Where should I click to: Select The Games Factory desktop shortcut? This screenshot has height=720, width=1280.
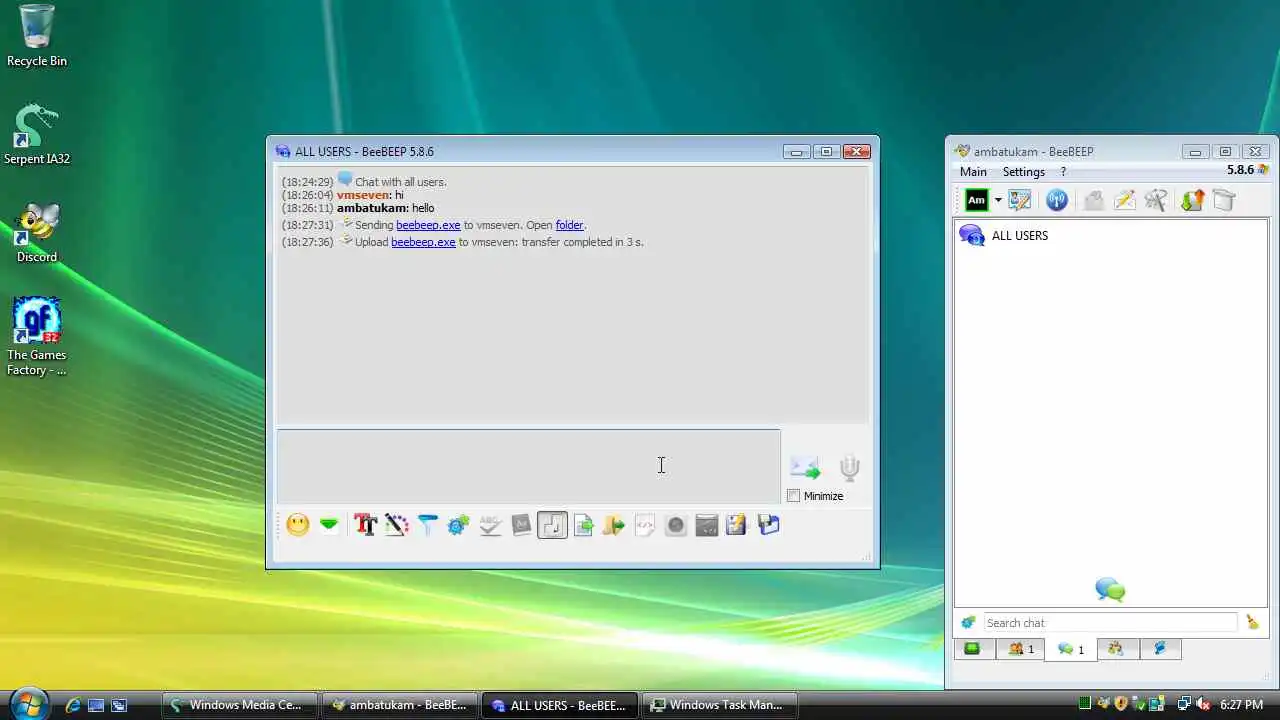click(x=37, y=337)
